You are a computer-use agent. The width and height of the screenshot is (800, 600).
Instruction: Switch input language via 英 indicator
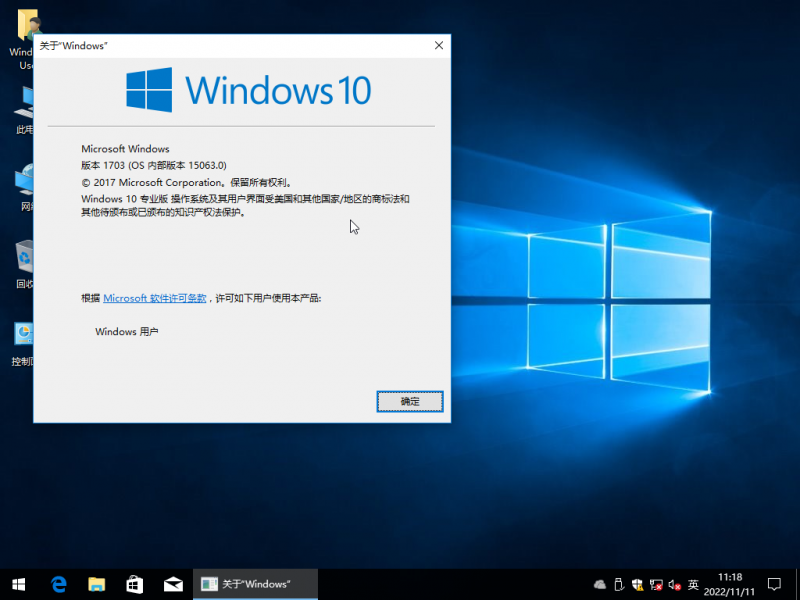692,584
